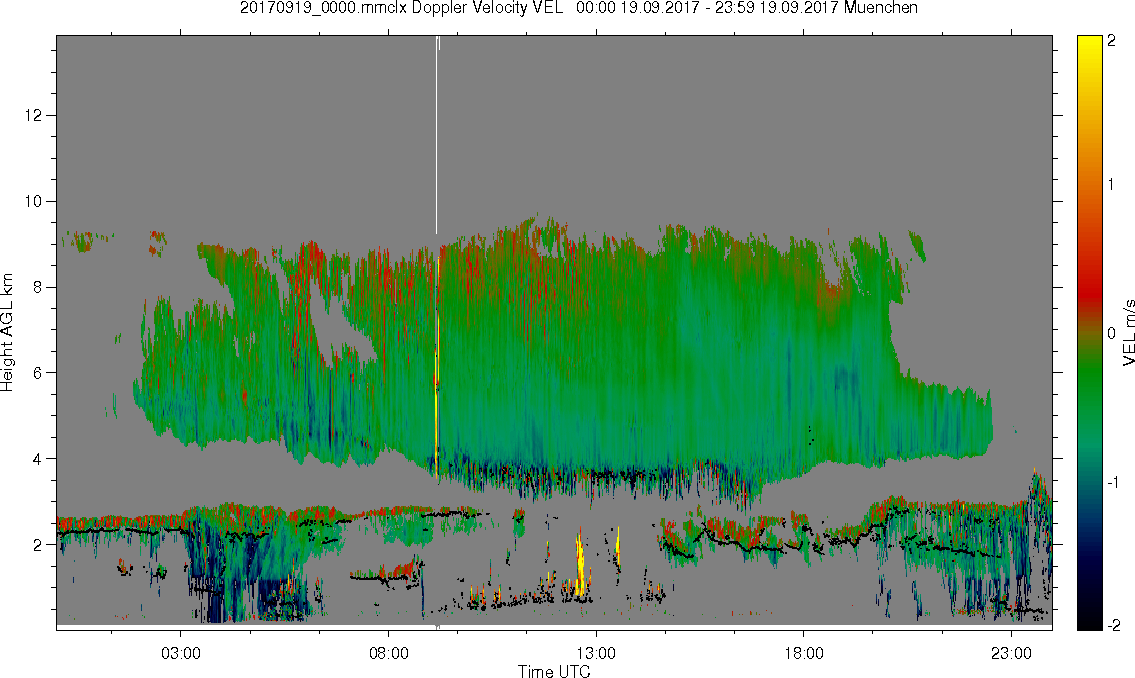The height and width of the screenshot is (678, 1135).
Task: Click the 4 km height tick label
Action: (x=38, y=459)
